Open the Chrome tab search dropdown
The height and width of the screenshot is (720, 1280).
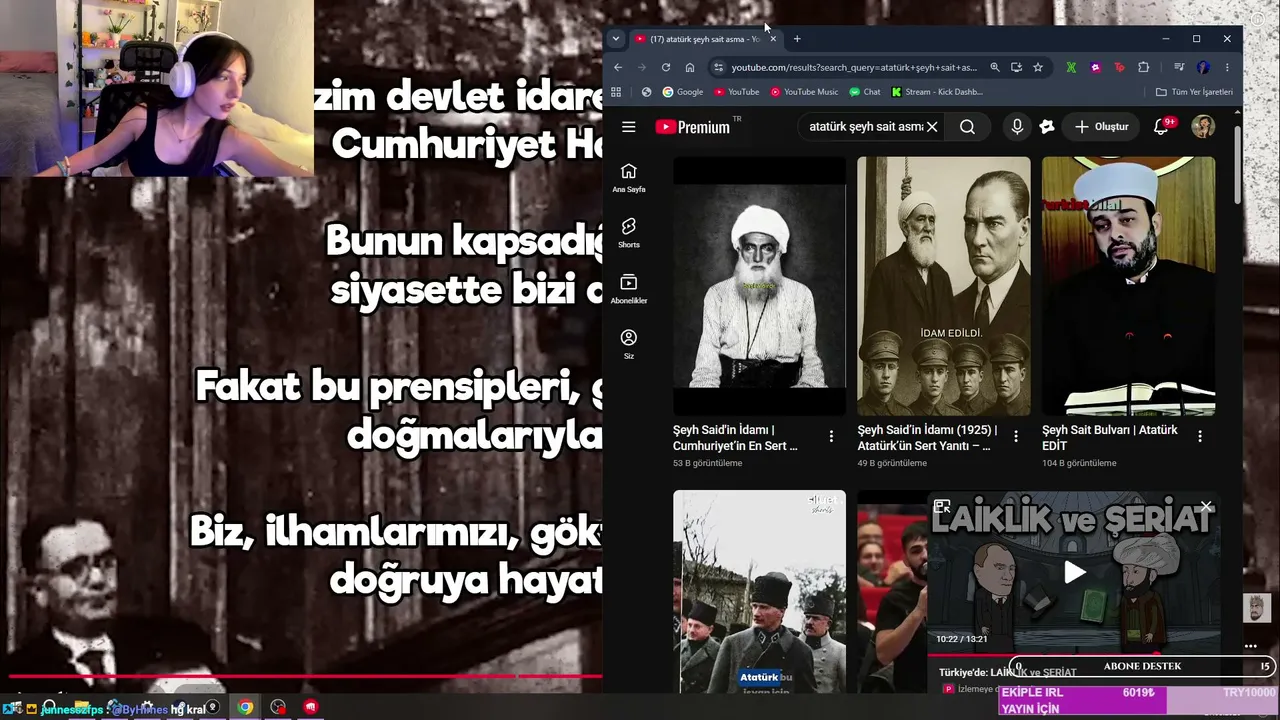click(x=616, y=39)
